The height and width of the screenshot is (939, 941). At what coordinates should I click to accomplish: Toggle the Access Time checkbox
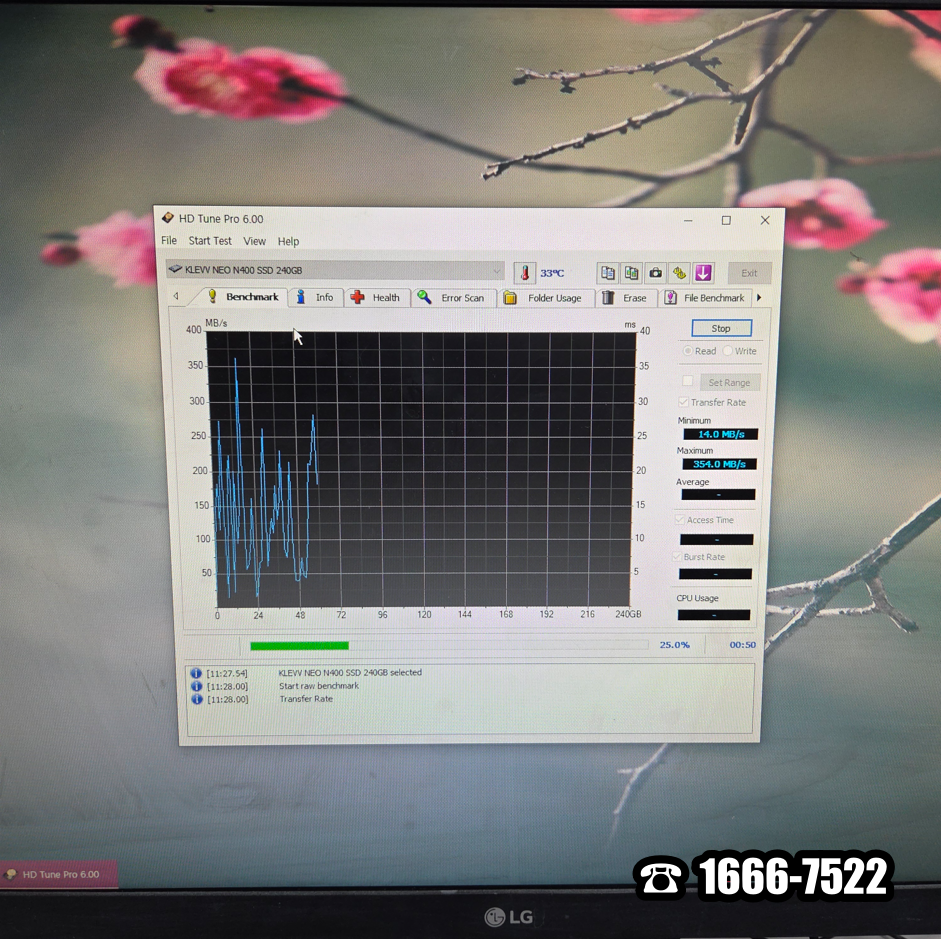[x=679, y=519]
